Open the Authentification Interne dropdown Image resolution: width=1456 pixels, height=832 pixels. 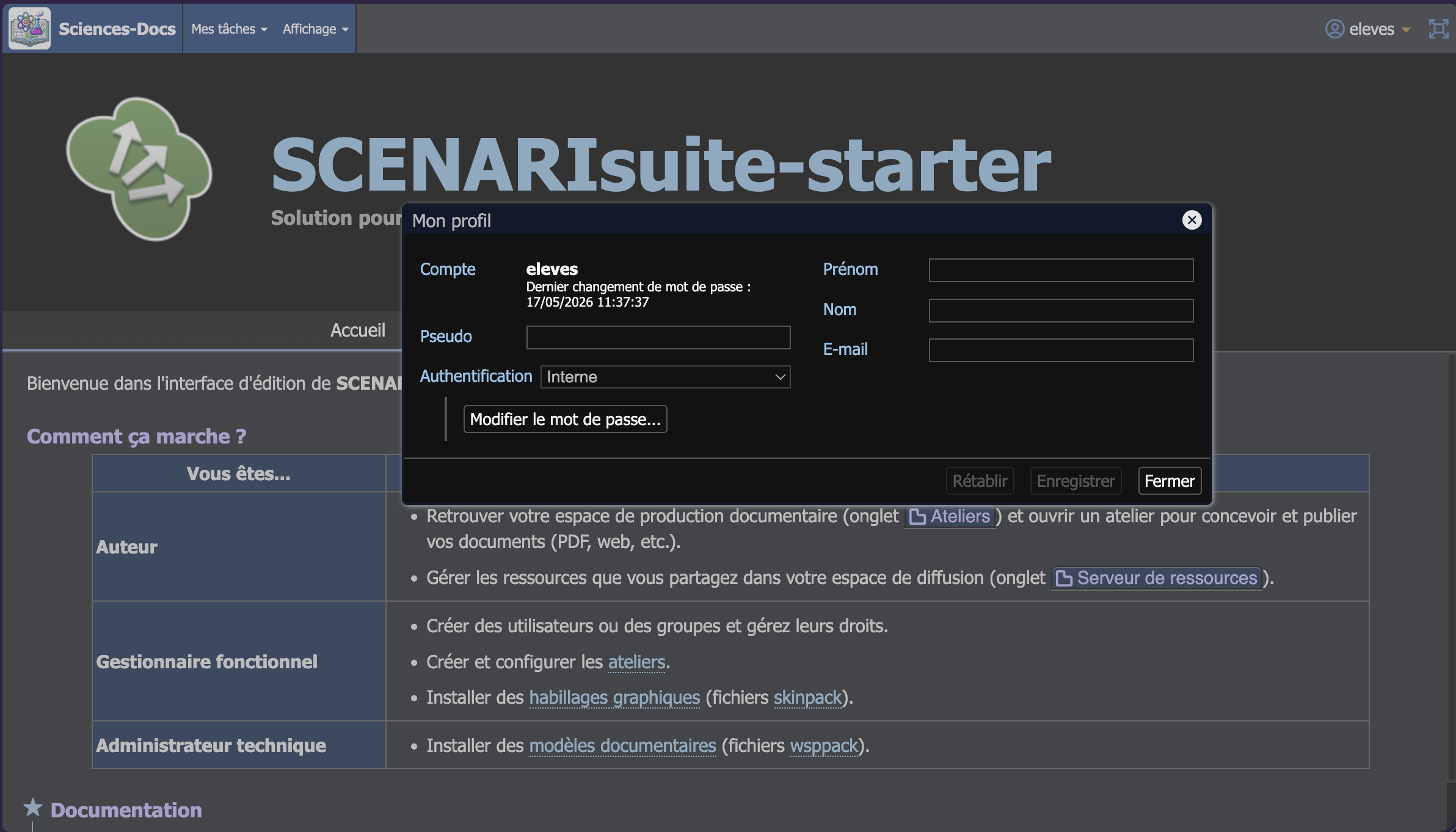[x=666, y=377]
